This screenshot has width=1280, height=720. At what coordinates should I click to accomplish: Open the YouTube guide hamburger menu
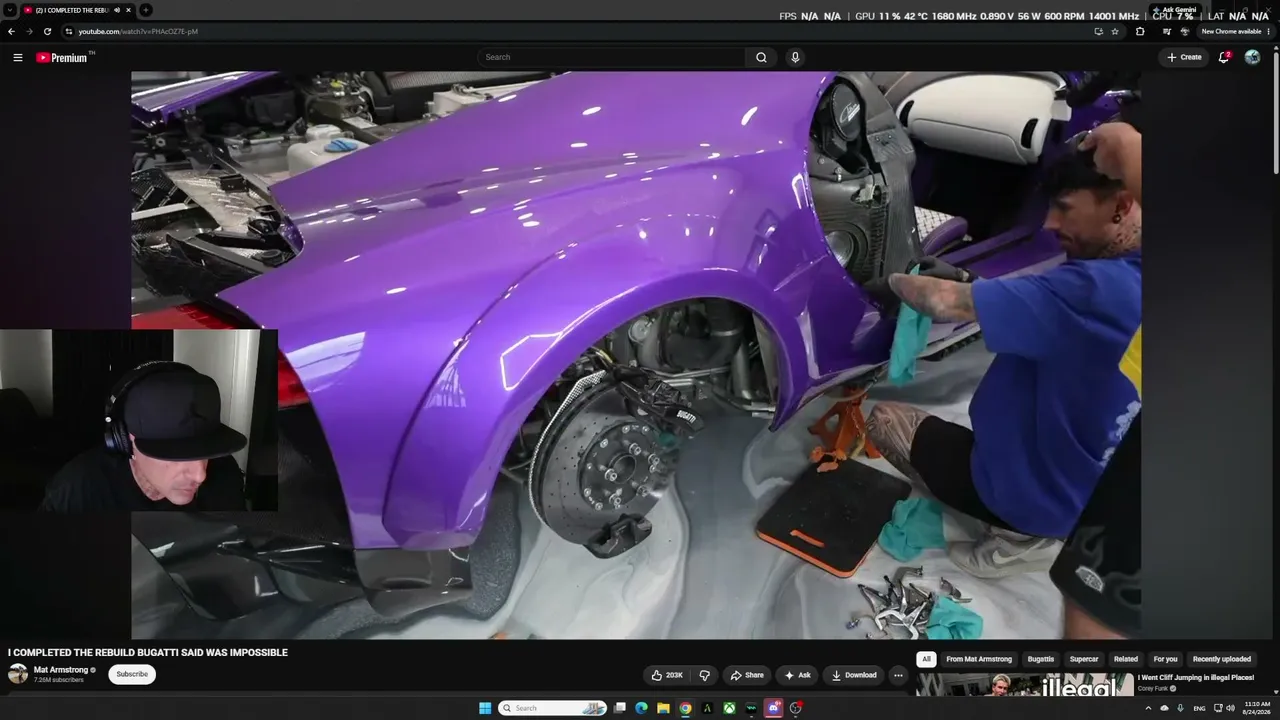[18, 57]
